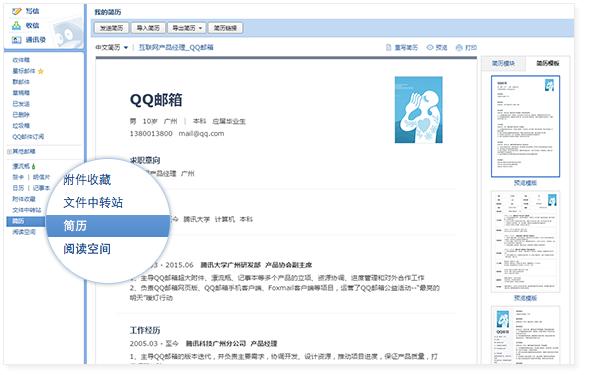Viewport: 590px width, 375px height.
Task: Switch to the 简历模块 tab
Action: [x=503, y=63]
